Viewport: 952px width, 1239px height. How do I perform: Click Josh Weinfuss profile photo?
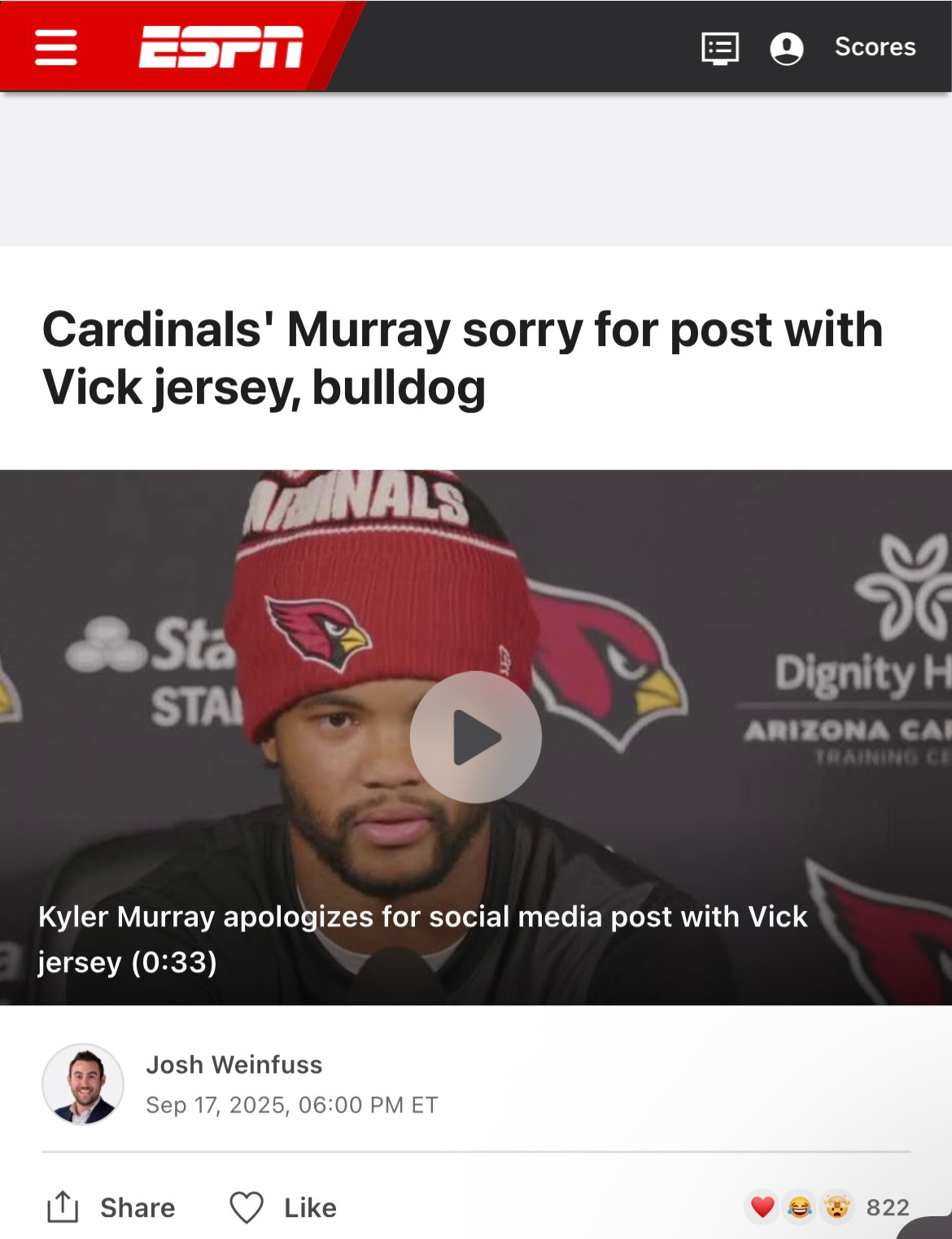click(83, 1084)
